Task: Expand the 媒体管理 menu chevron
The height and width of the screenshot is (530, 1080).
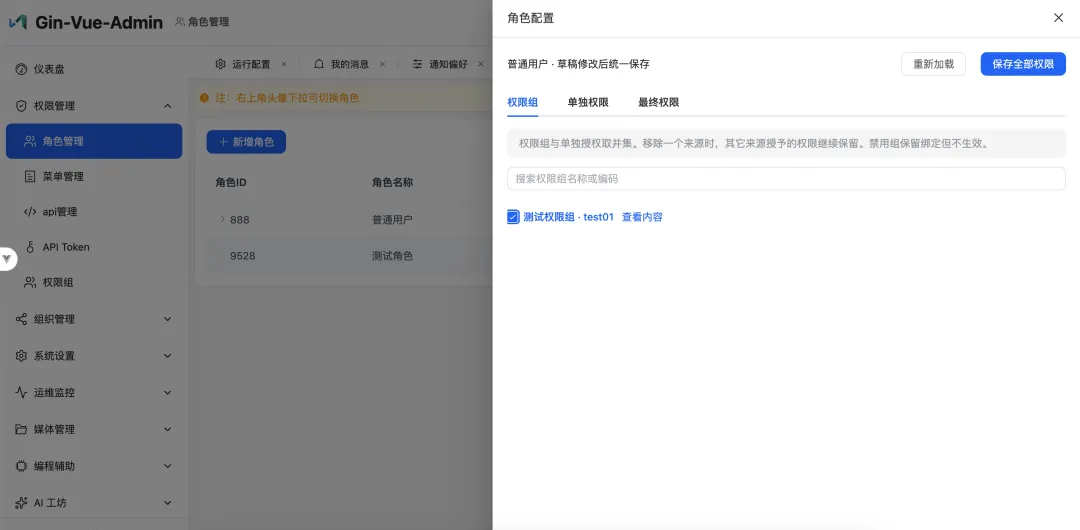Action: [167, 429]
